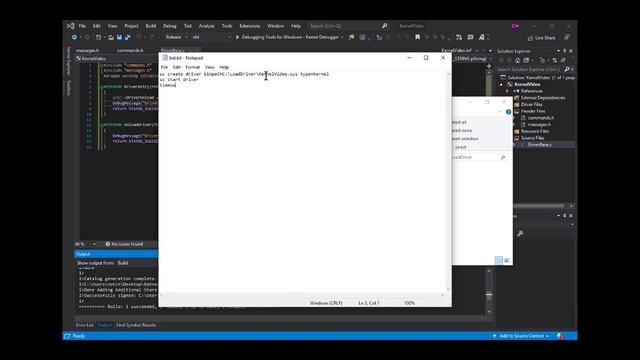Click the user account avatar icon
This screenshot has width=640, height=360.
[516, 26]
